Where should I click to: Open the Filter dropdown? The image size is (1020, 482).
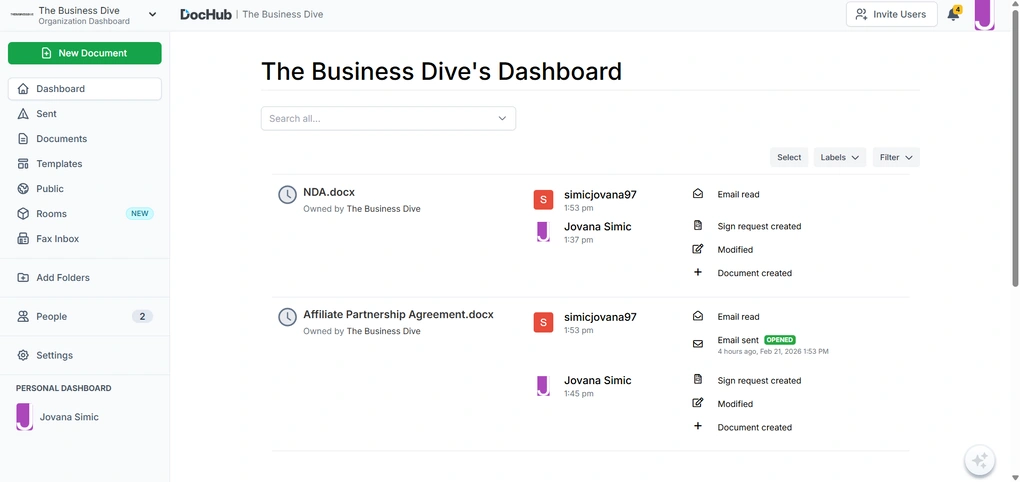click(x=896, y=157)
